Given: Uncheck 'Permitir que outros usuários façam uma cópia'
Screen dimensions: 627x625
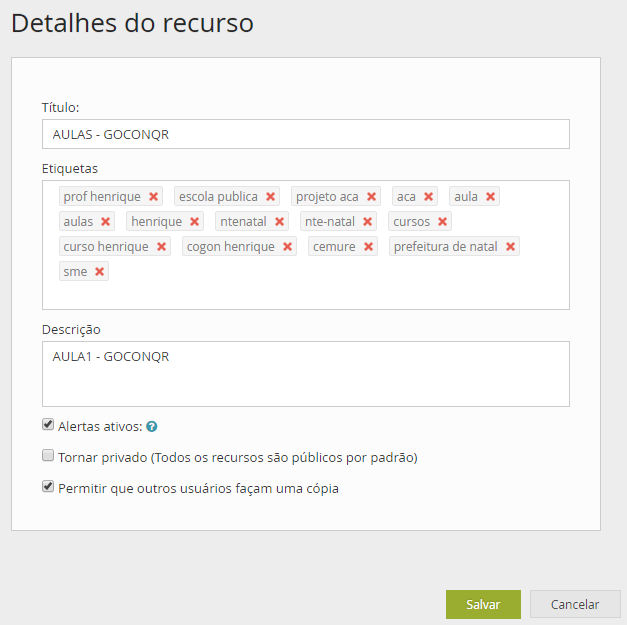Looking at the screenshot, I should pyautogui.click(x=48, y=487).
